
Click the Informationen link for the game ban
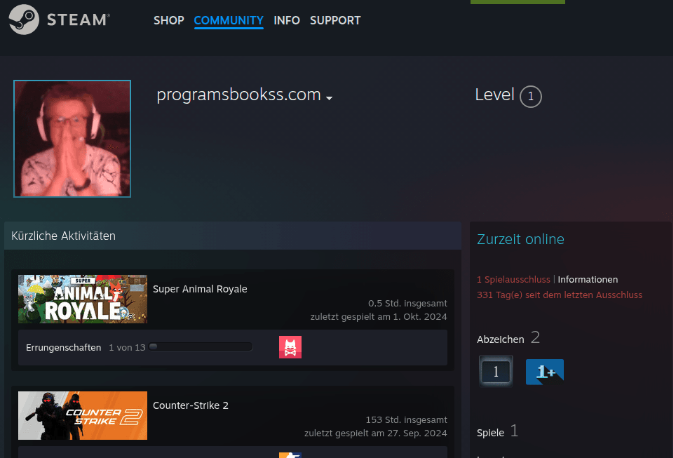click(x=588, y=279)
